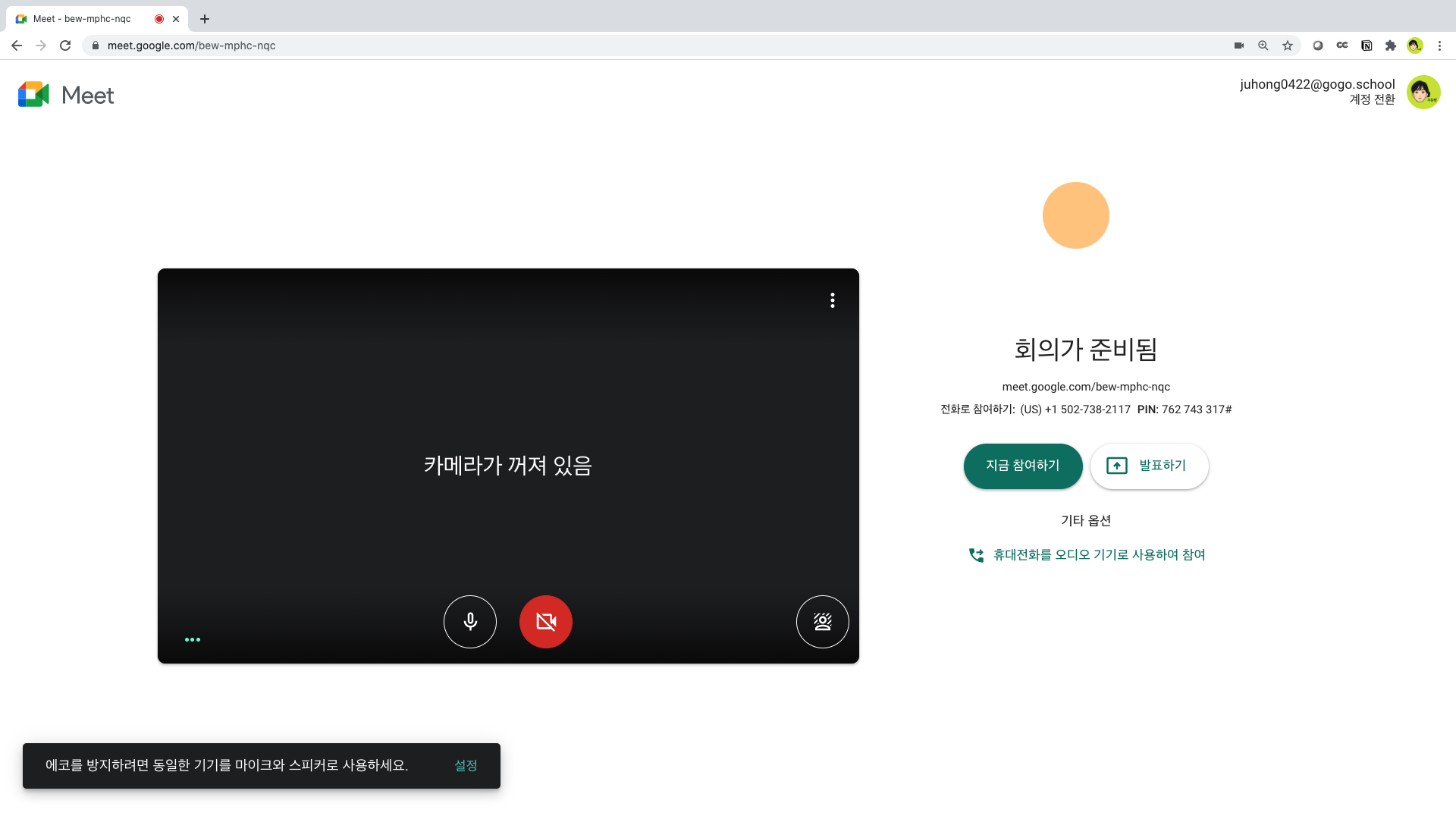Click 계정 전환 switch account link
Image resolution: width=1456 pixels, height=819 pixels.
[x=1372, y=99]
